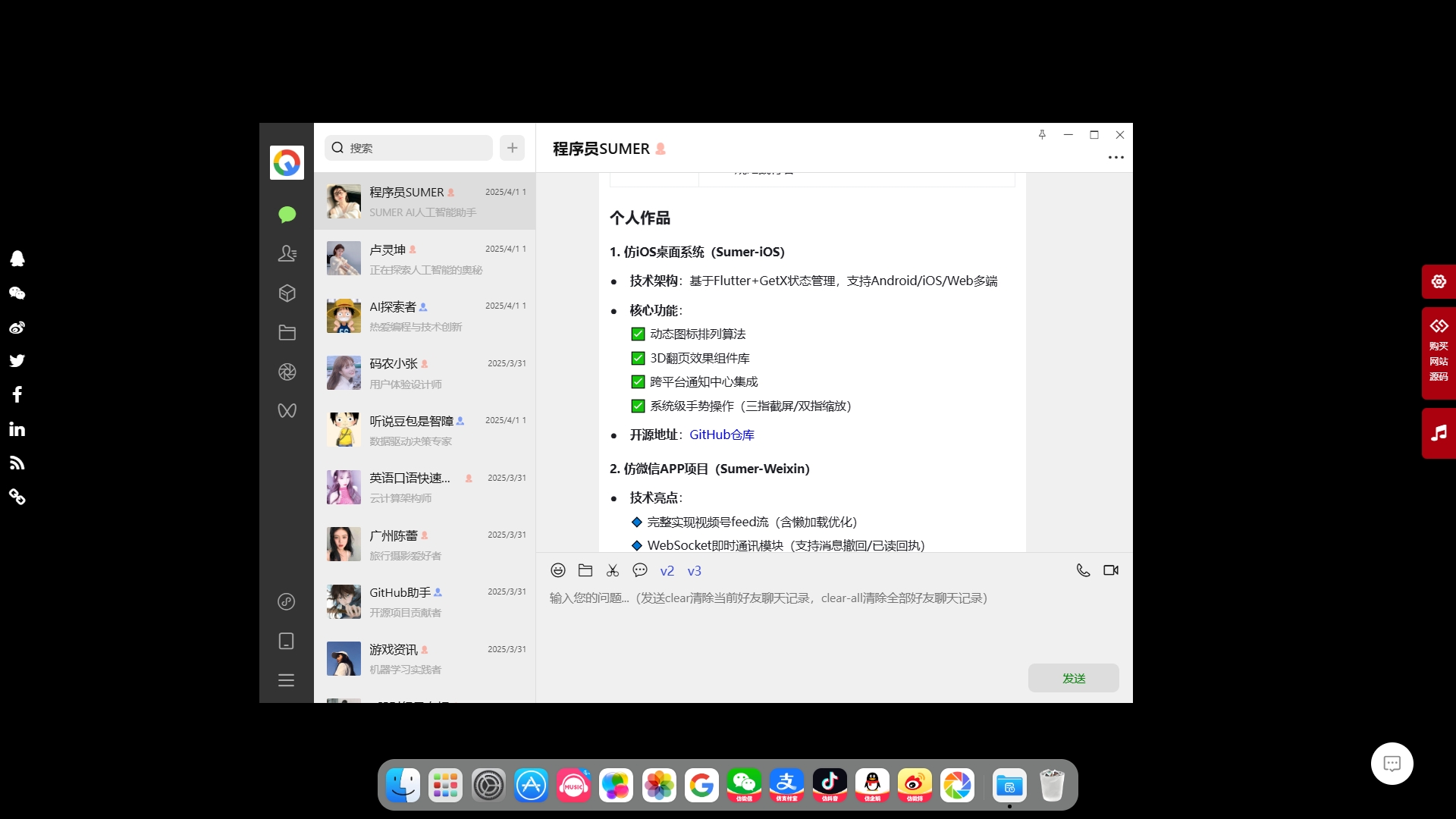1456x819 pixels.
Task: Open the file folder attachment icon
Action: (x=585, y=570)
